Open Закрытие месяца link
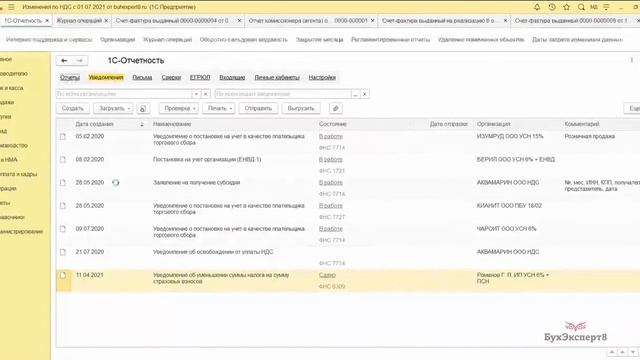This screenshot has width=640, height=360. pyautogui.click(x=319, y=40)
